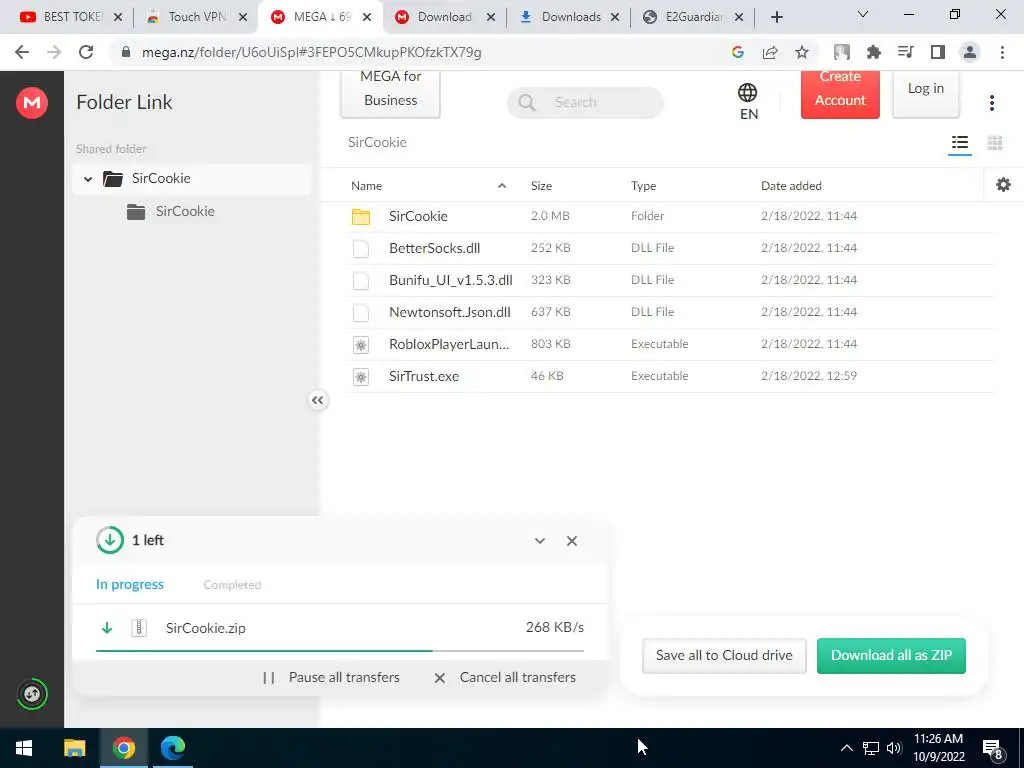Reload the page
The image size is (1024, 768).
coord(86,52)
